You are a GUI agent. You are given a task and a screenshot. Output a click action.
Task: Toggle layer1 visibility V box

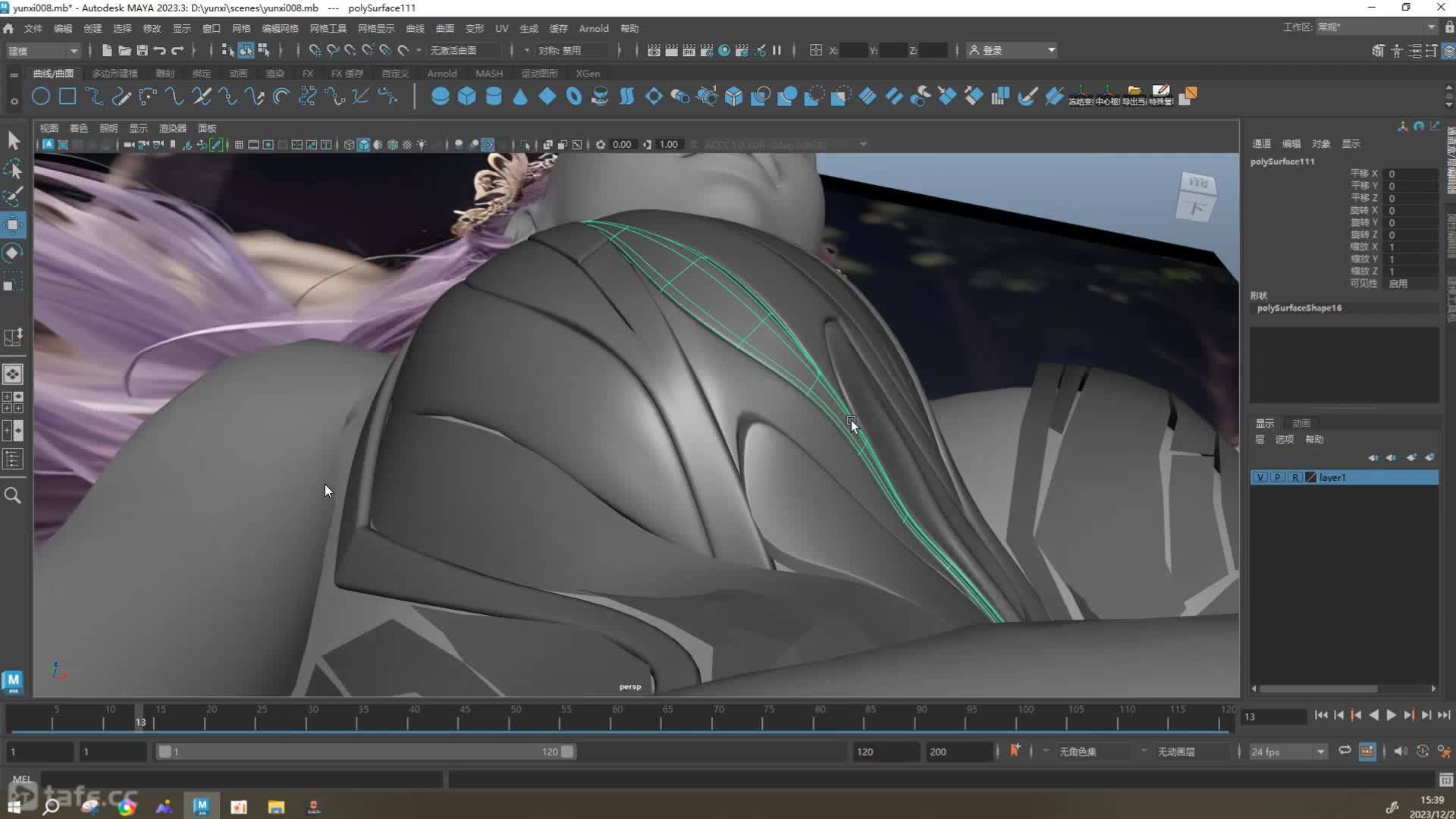pyautogui.click(x=1260, y=477)
